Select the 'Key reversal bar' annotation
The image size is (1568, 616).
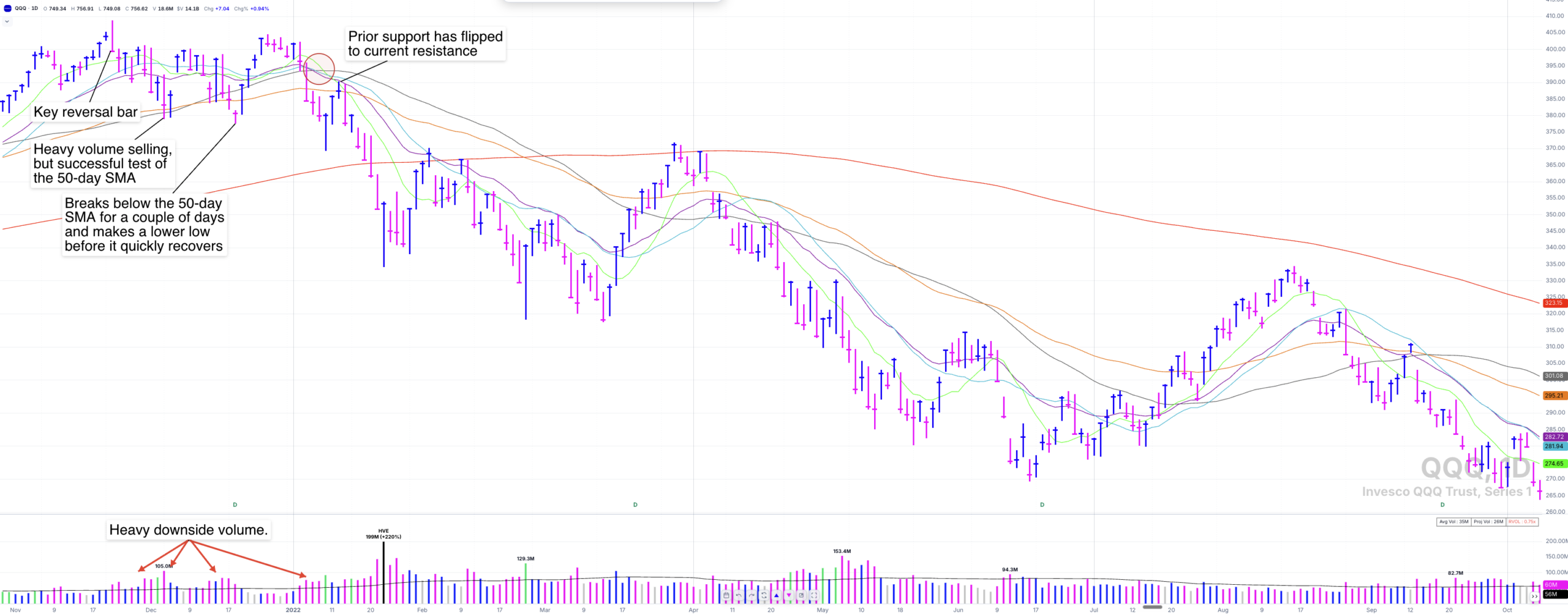[86, 112]
